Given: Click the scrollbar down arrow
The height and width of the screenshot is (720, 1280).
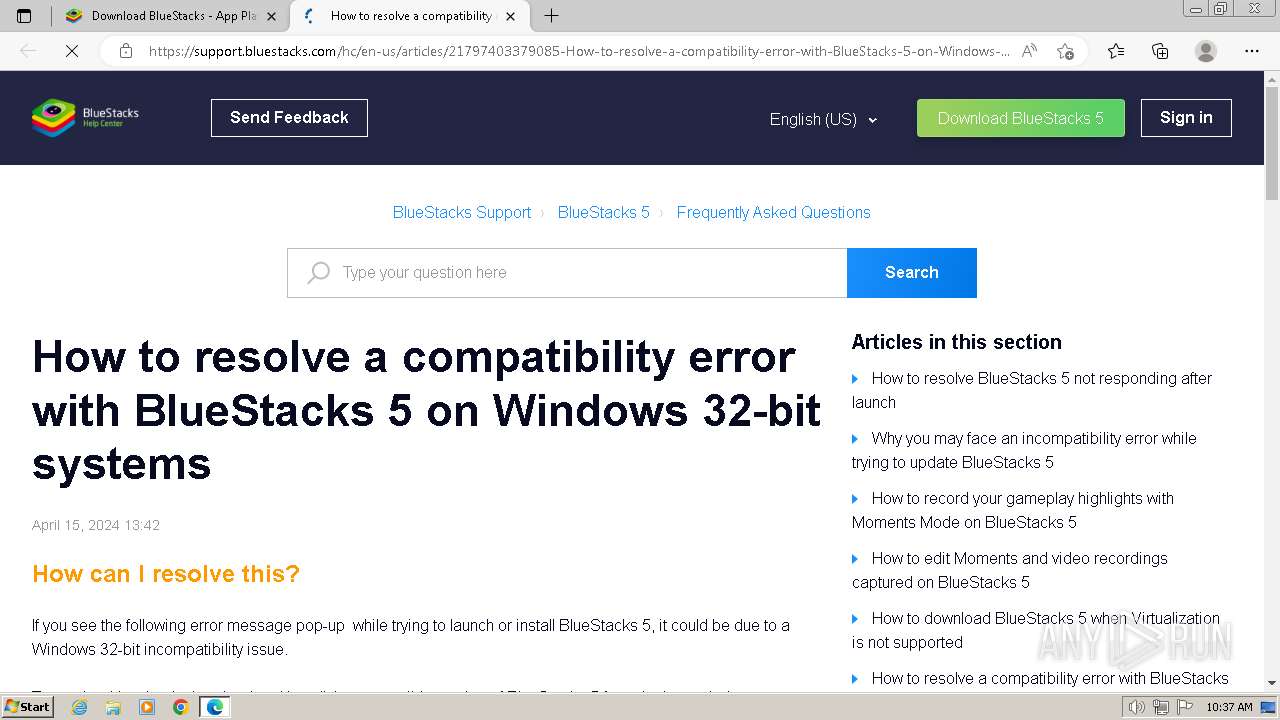Looking at the screenshot, I should pyautogui.click(x=1272, y=683).
